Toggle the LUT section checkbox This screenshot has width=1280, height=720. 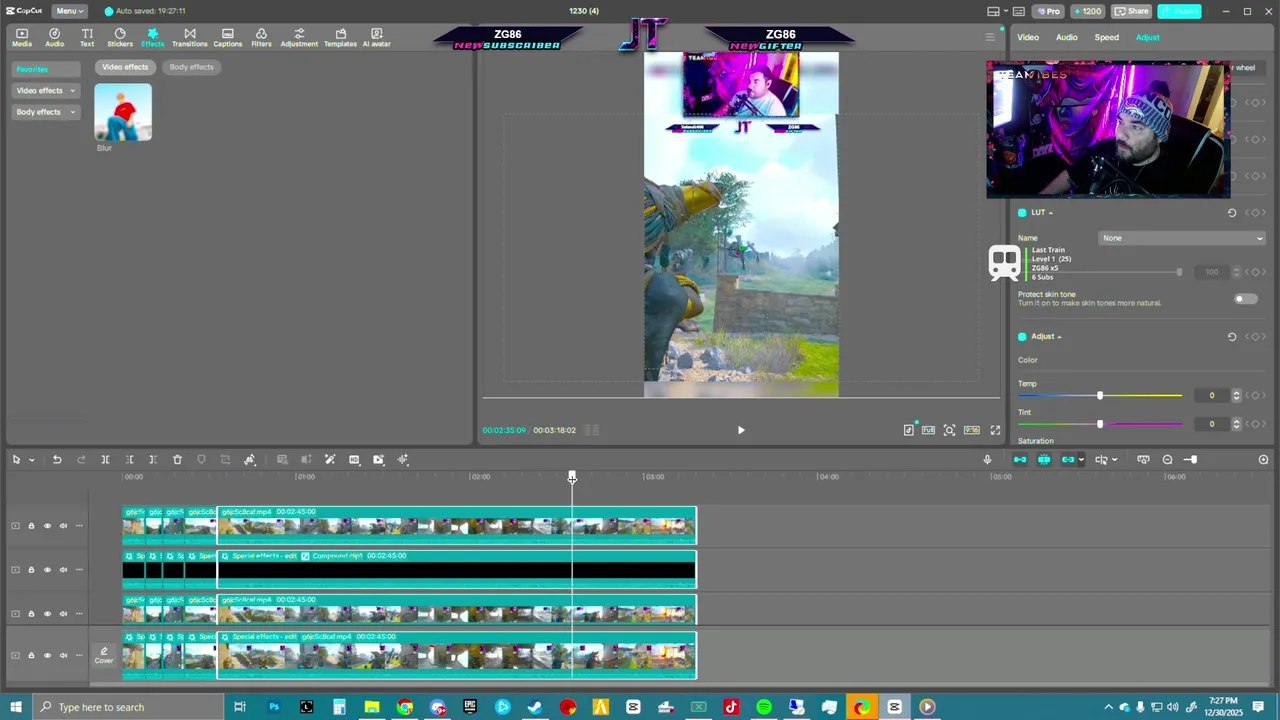(x=1022, y=213)
